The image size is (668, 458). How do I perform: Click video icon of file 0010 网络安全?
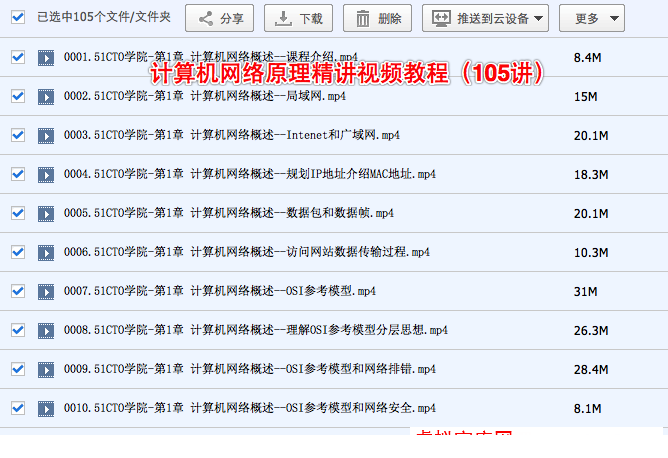[46, 409]
